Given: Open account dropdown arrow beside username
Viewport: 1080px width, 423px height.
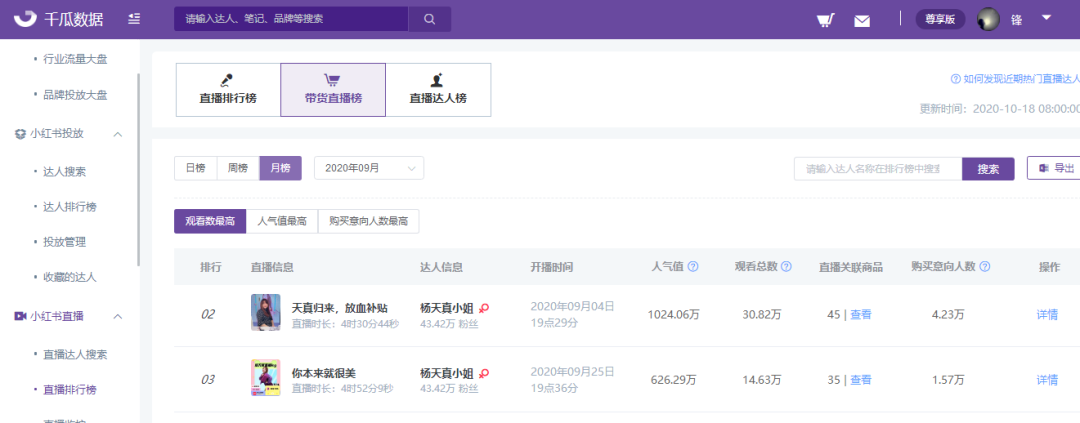Looking at the screenshot, I should click(x=1046, y=18).
